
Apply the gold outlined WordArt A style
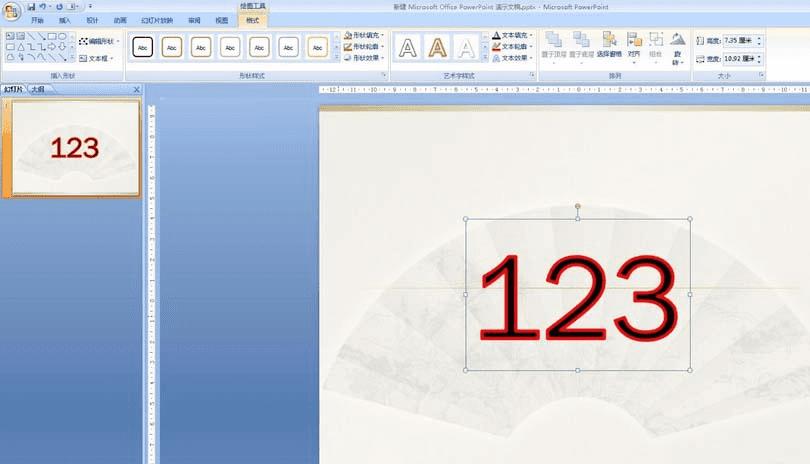pos(437,48)
